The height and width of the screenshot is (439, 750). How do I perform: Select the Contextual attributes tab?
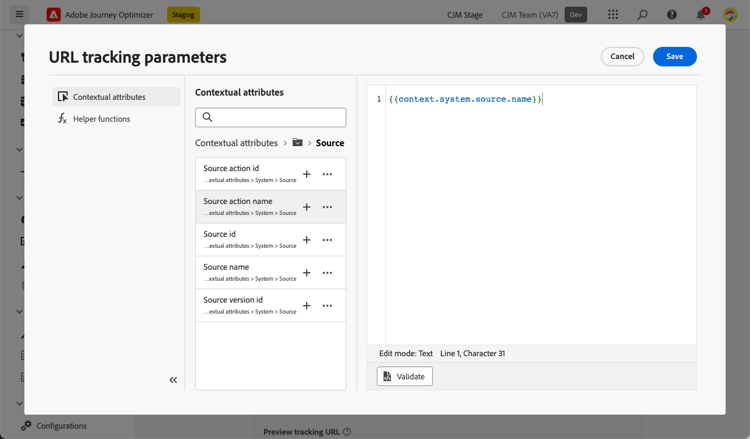(109, 97)
